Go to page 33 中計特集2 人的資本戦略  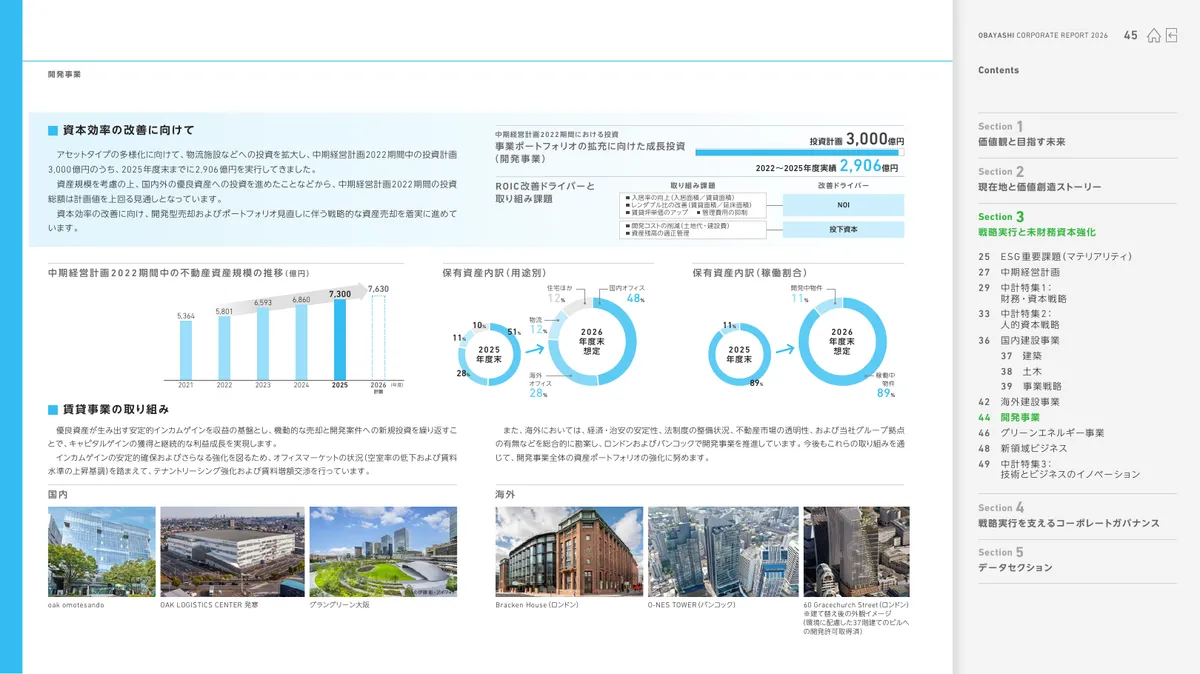point(1019,319)
